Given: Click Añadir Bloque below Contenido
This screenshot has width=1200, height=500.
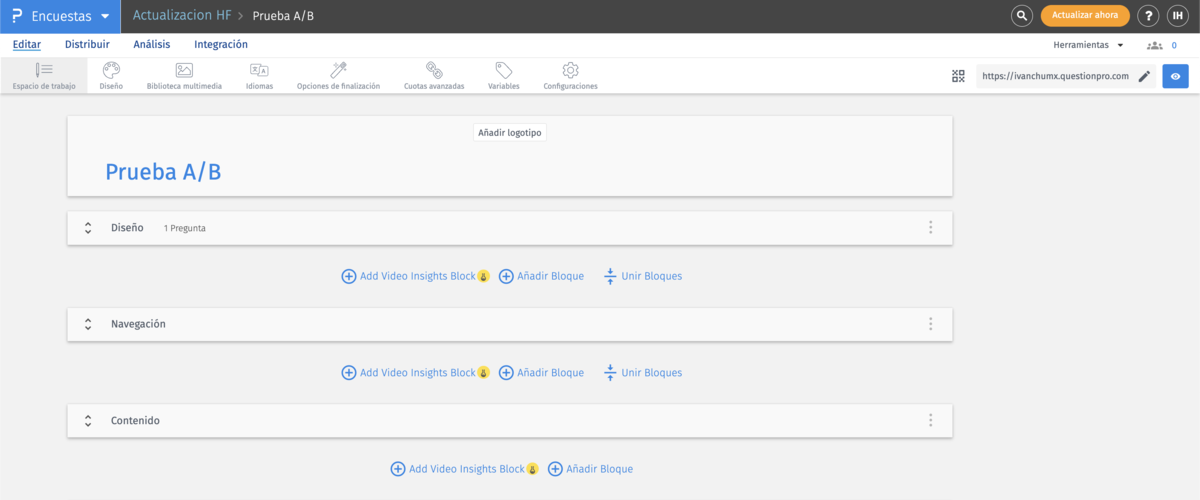Looking at the screenshot, I should 590,469.
